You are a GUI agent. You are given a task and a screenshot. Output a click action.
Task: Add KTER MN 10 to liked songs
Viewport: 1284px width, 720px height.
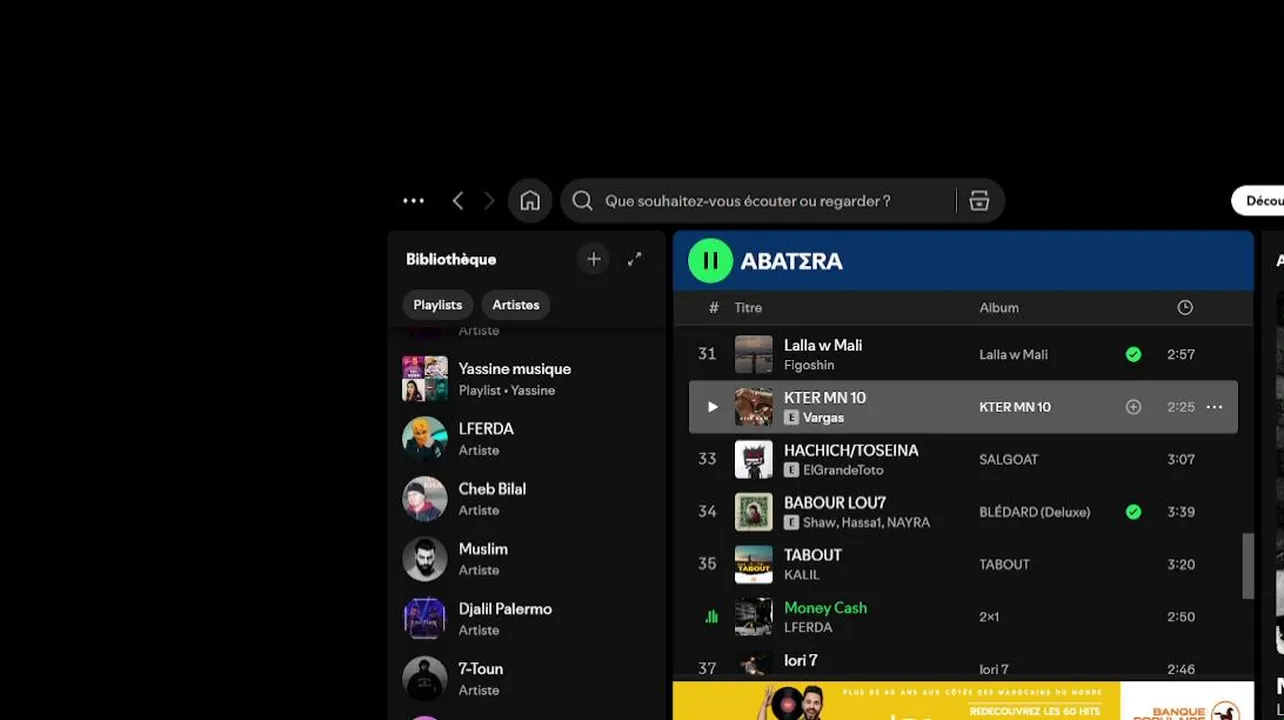tap(1133, 407)
